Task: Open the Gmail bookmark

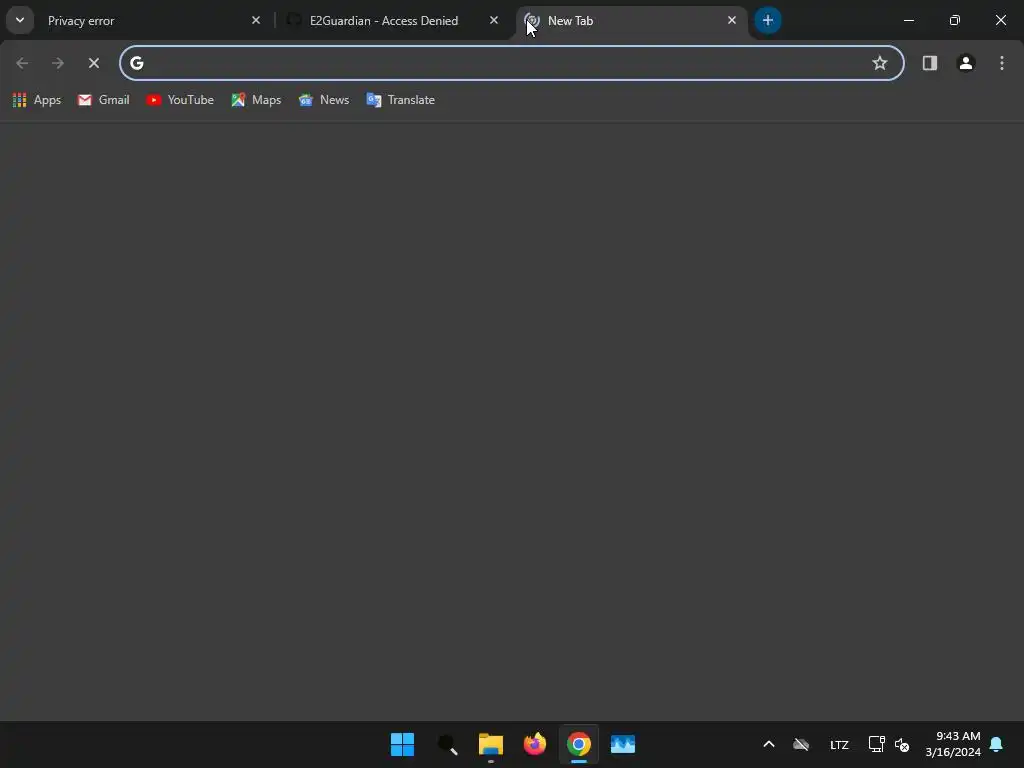Action: point(103,100)
